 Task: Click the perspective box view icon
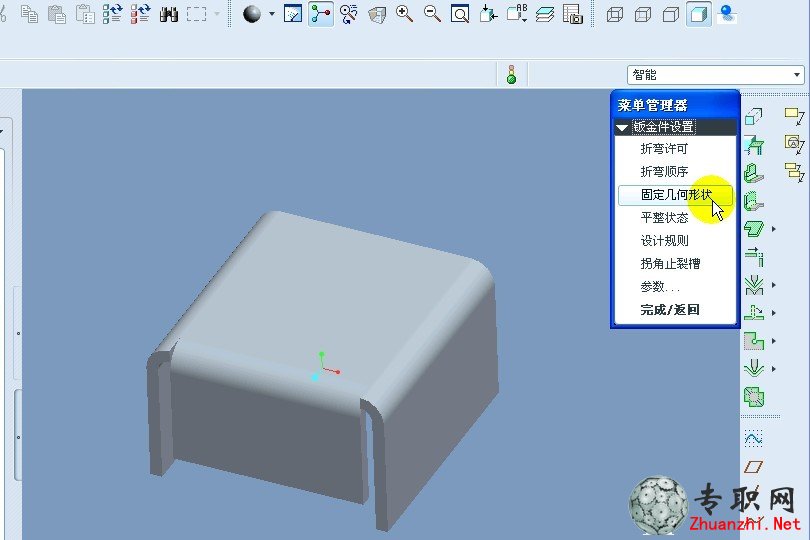(377, 14)
